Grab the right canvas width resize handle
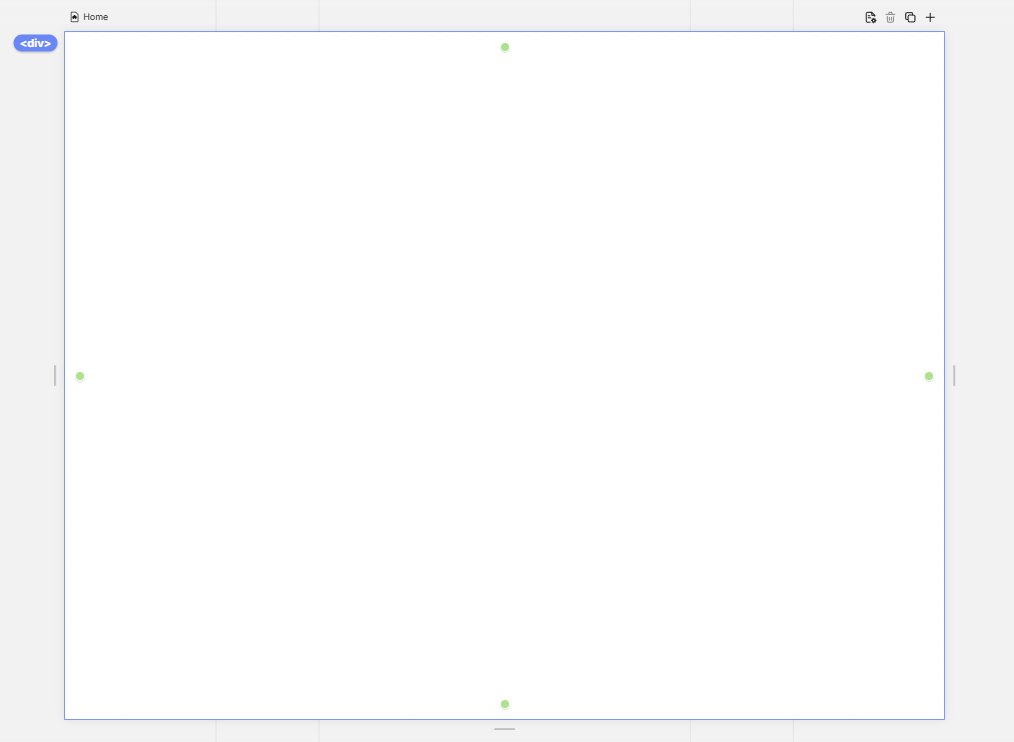1014x742 pixels. 954,375
